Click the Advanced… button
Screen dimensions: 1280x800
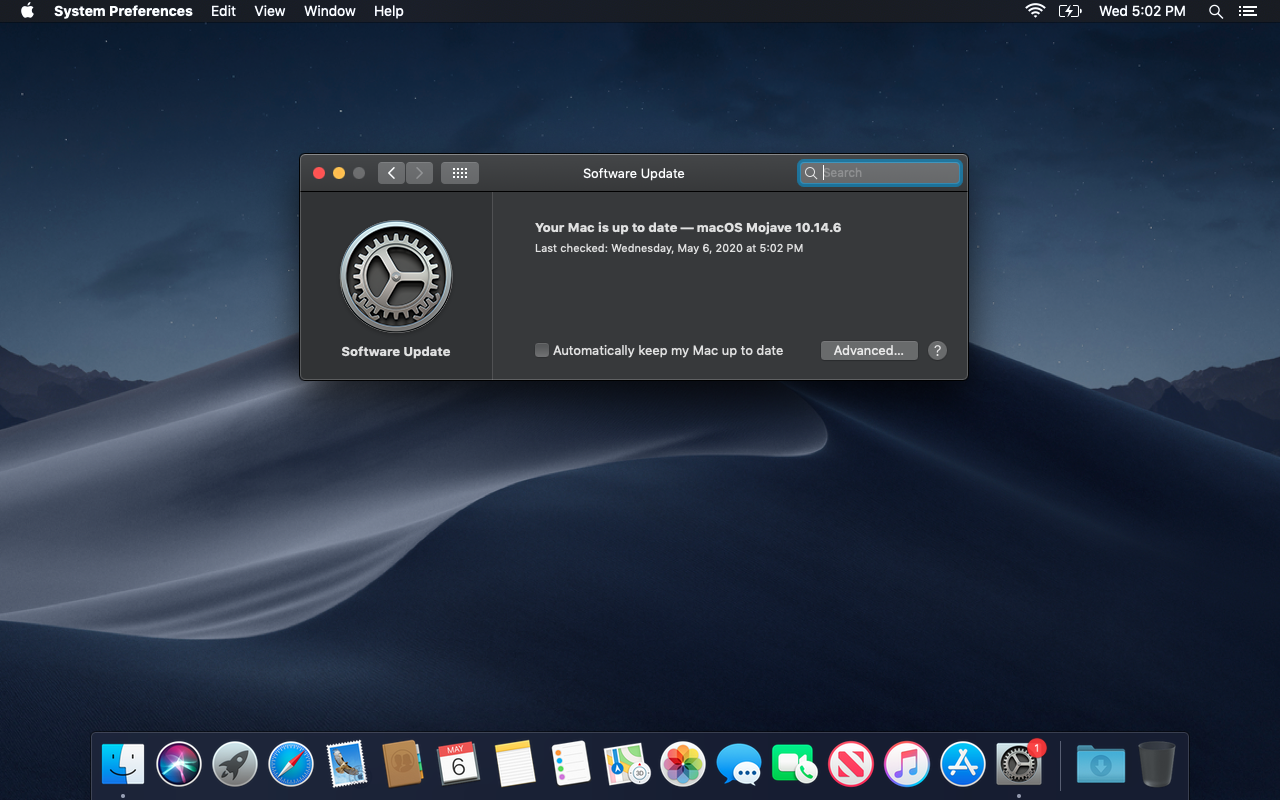[x=869, y=350]
